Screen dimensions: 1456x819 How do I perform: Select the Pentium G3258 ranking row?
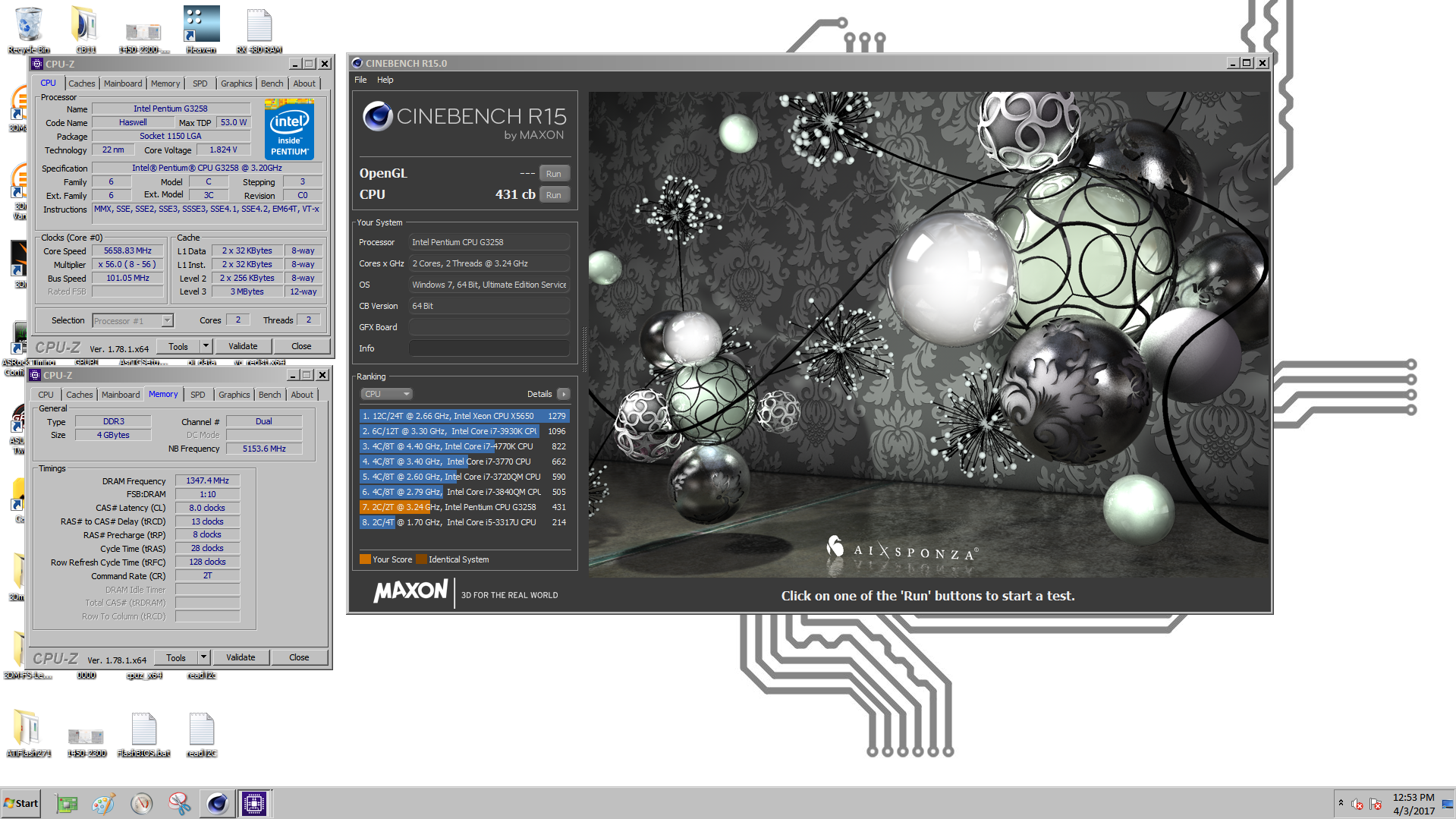pos(464,507)
